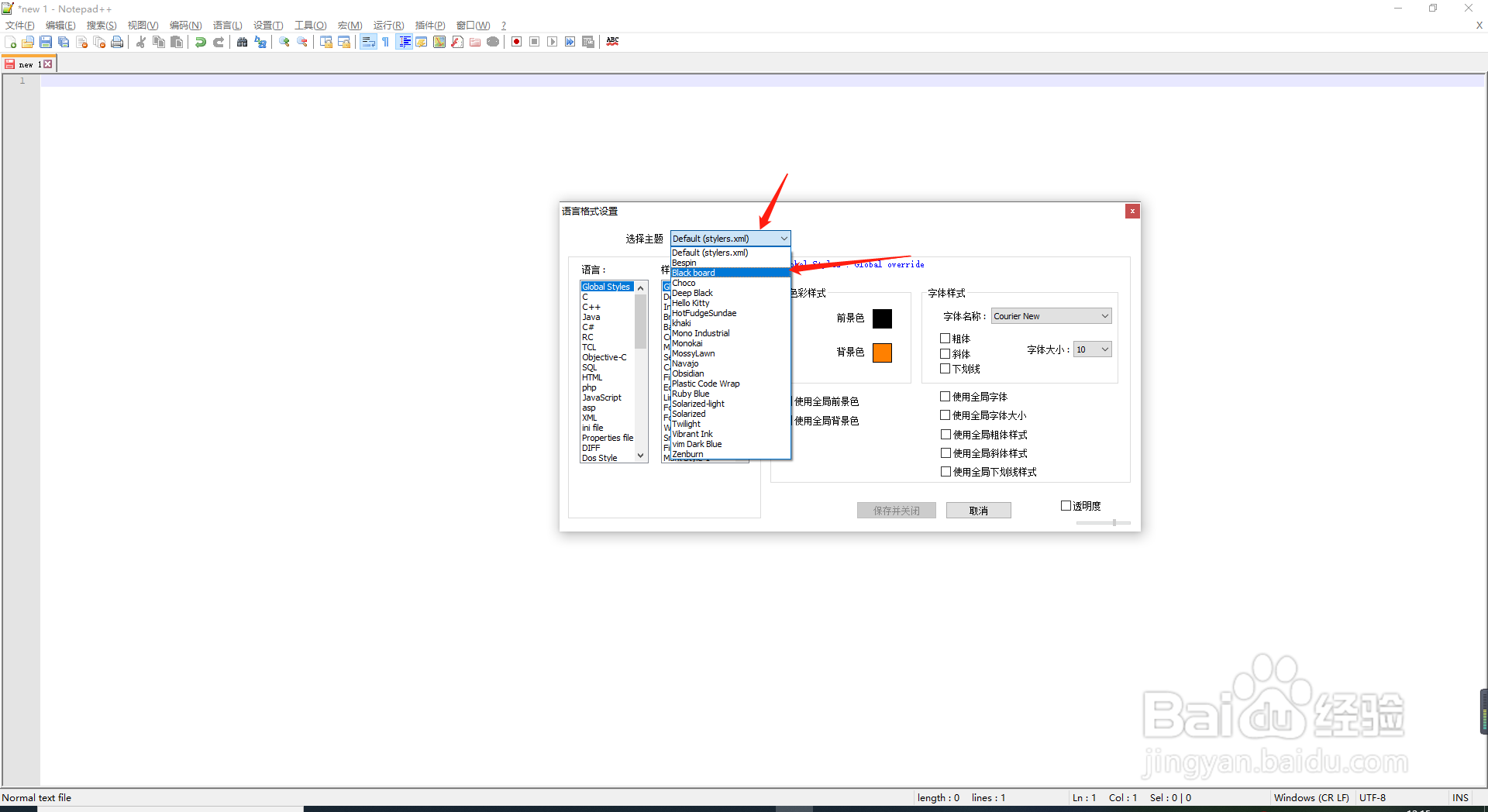Open the 插件(P) menu
The image size is (1488, 812).
click(430, 26)
